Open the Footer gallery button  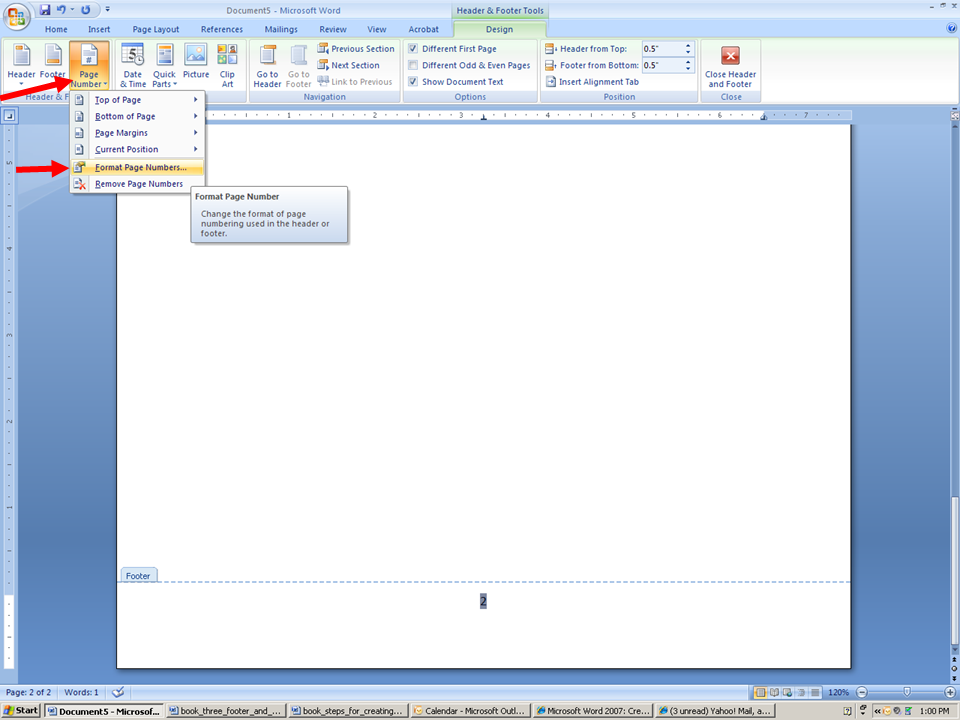pos(53,65)
